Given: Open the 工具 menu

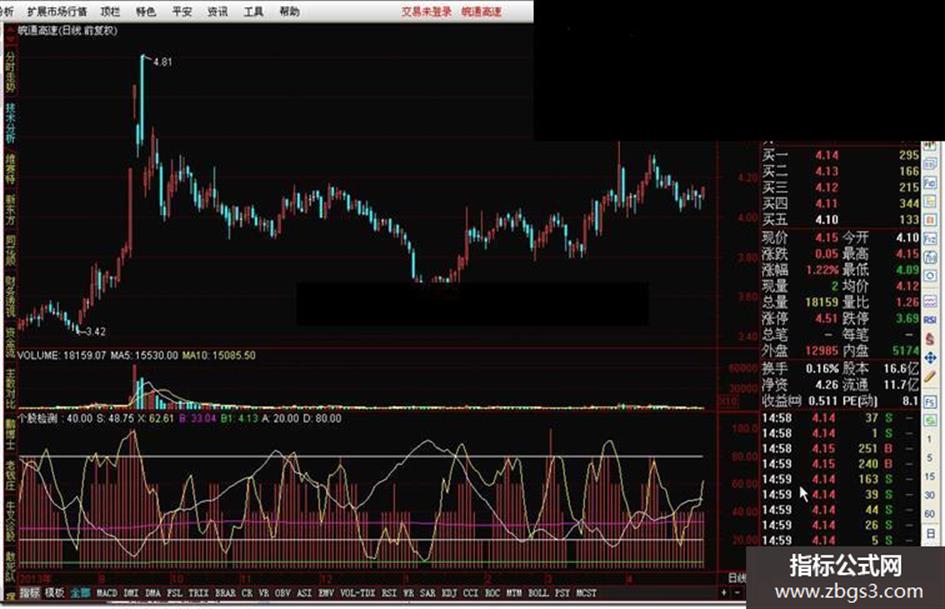Looking at the screenshot, I should pyautogui.click(x=253, y=11).
